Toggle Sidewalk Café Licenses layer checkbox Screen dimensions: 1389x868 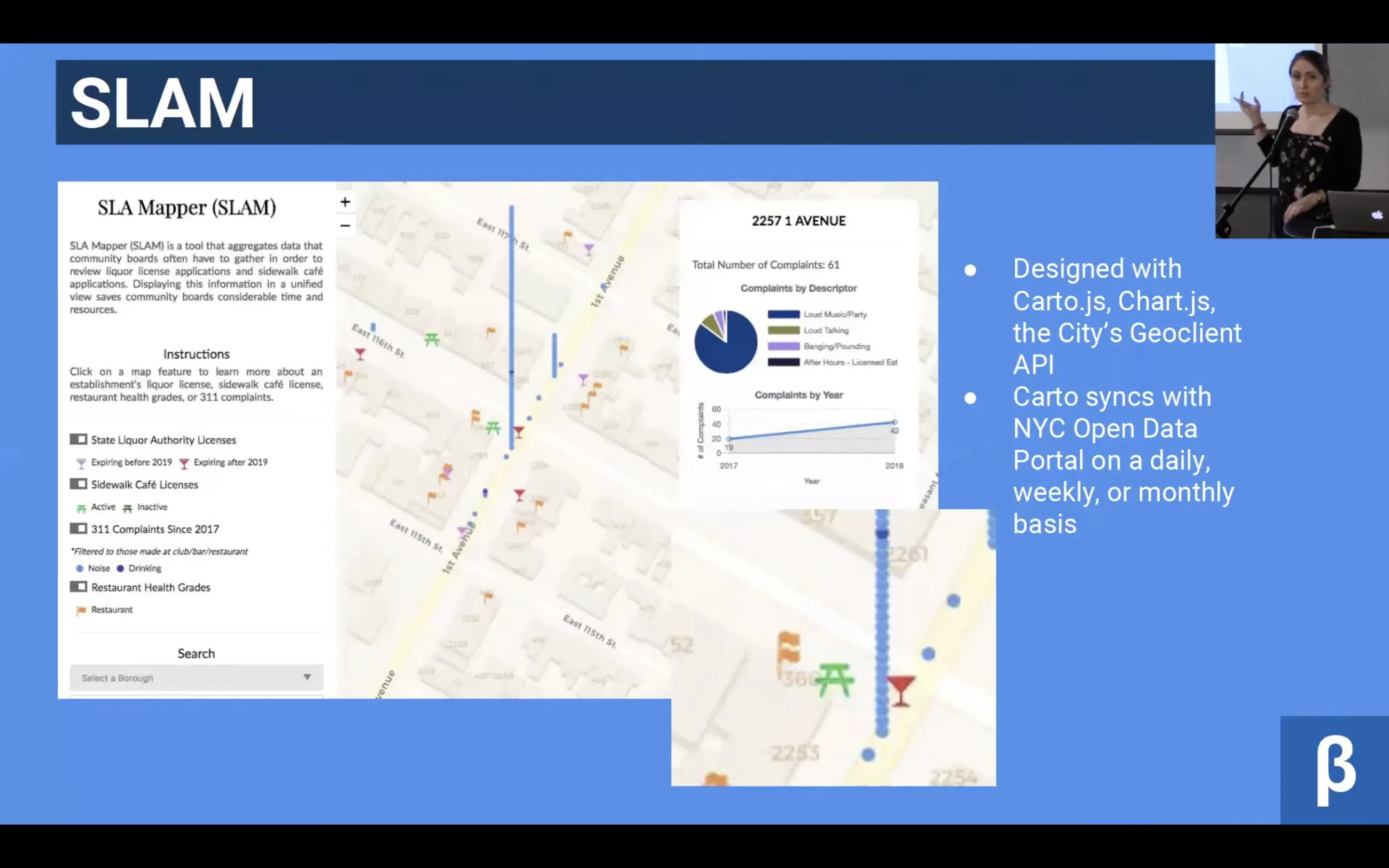point(79,484)
